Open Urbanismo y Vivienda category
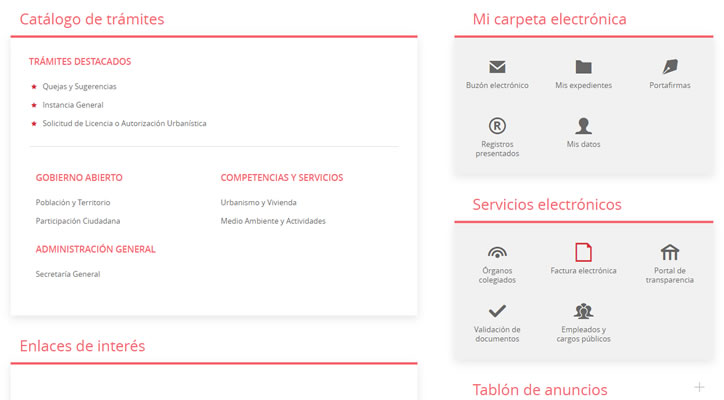Image resolution: width=724 pixels, height=400 pixels. [258, 202]
